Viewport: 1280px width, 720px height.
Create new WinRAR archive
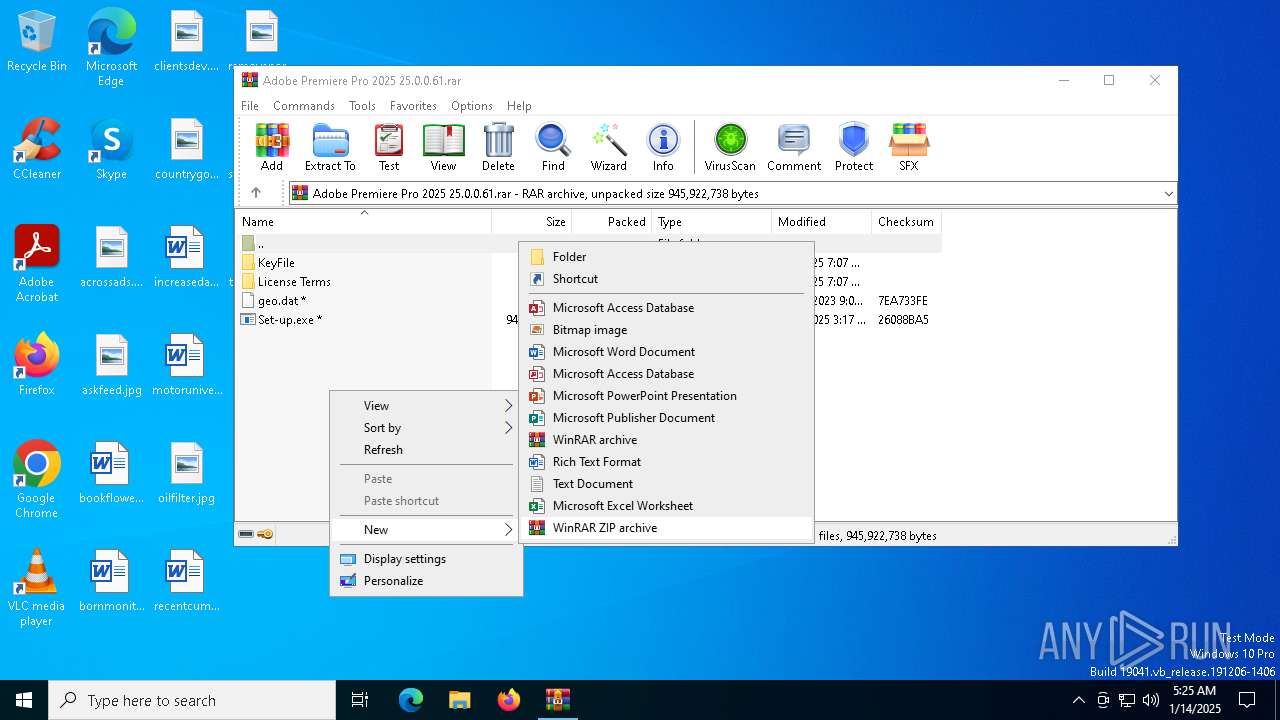click(x=666, y=439)
